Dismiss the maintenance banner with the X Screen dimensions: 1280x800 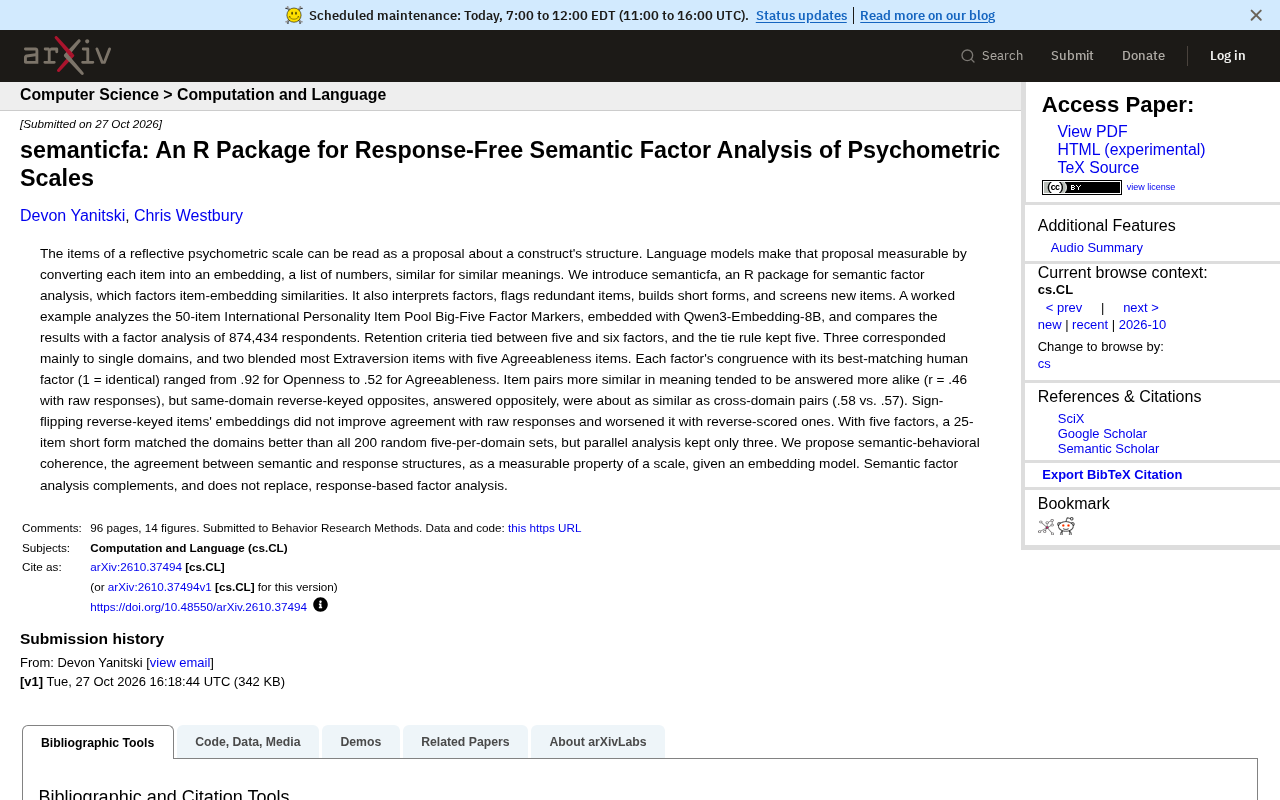[1256, 15]
